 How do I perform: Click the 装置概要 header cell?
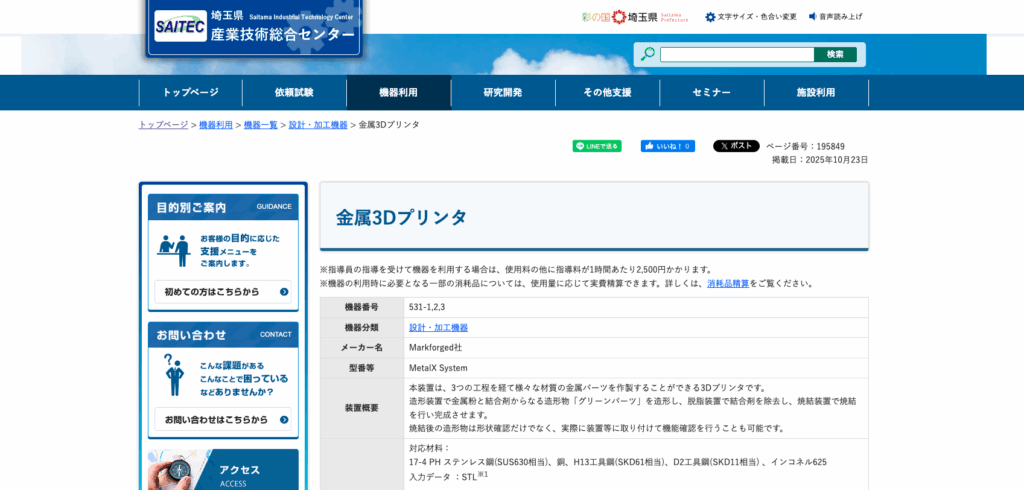click(x=362, y=408)
